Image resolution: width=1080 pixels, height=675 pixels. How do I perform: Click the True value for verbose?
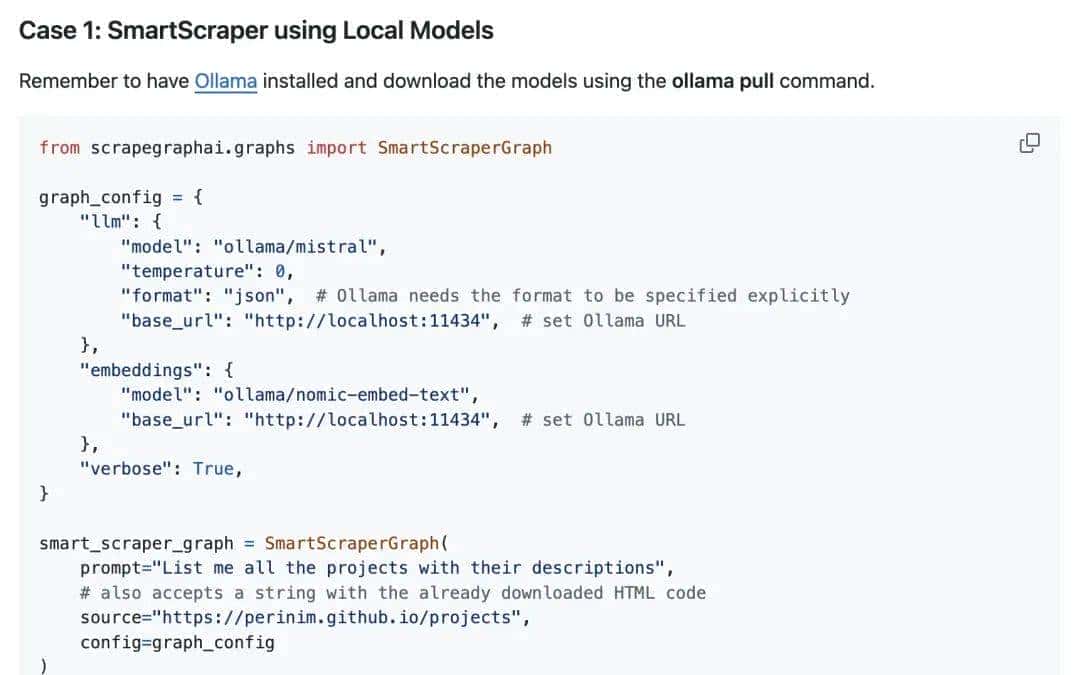pos(213,469)
